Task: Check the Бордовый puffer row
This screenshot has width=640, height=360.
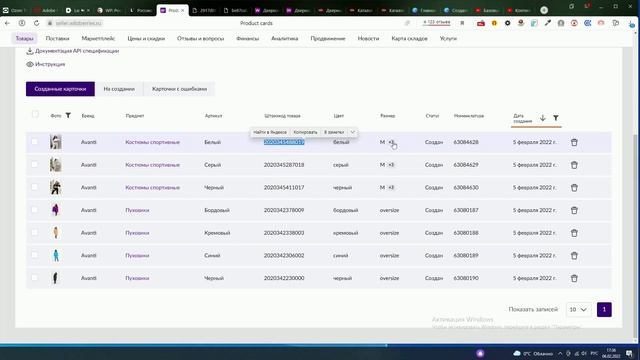Action: coord(34,210)
